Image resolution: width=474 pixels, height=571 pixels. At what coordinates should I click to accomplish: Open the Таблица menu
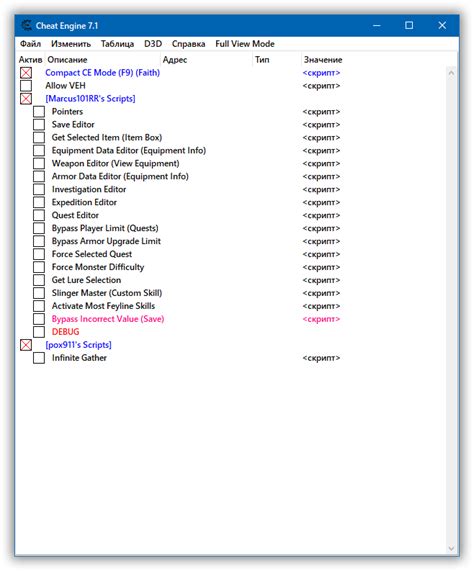pos(117,44)
